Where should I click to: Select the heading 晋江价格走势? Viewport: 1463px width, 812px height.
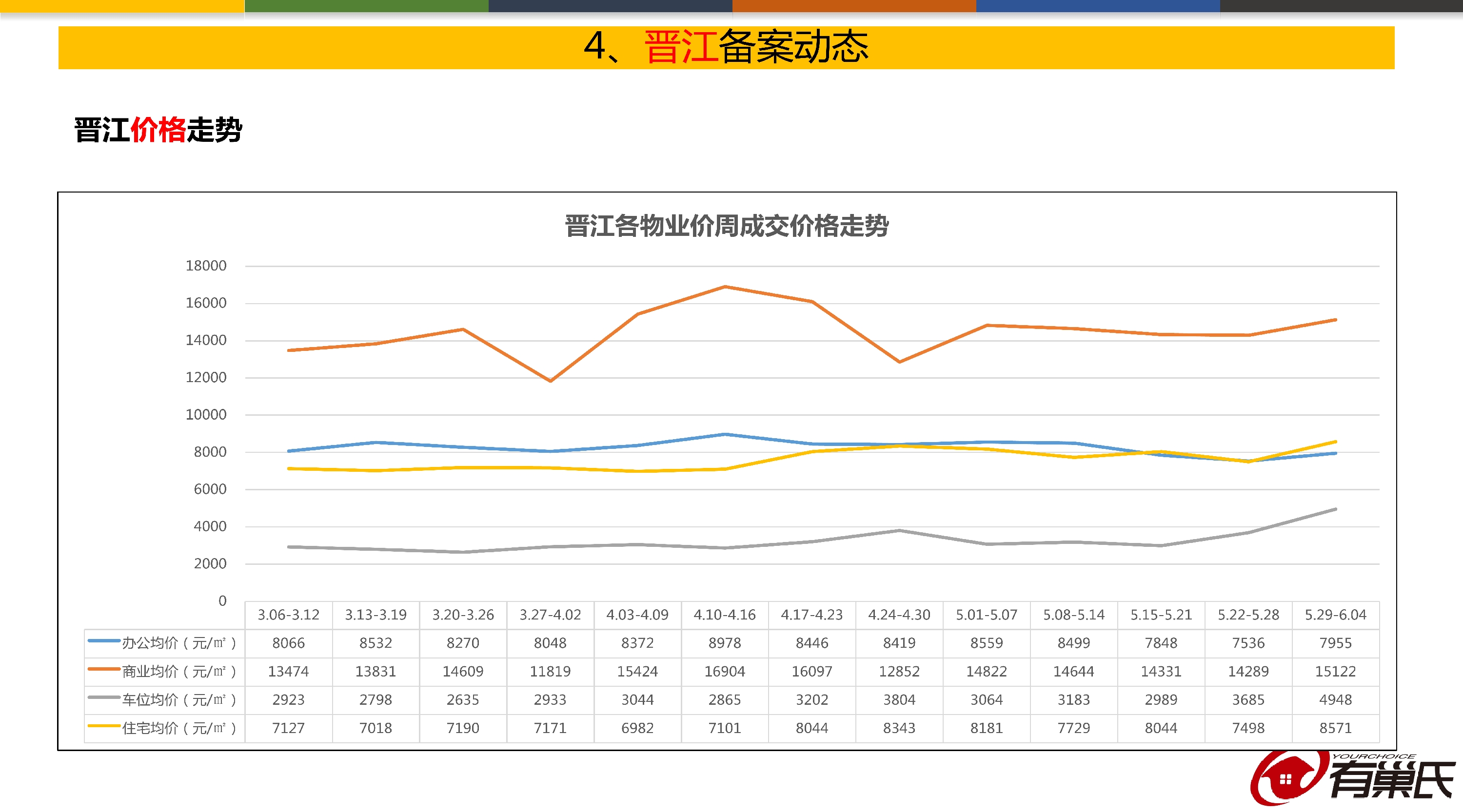158,130
